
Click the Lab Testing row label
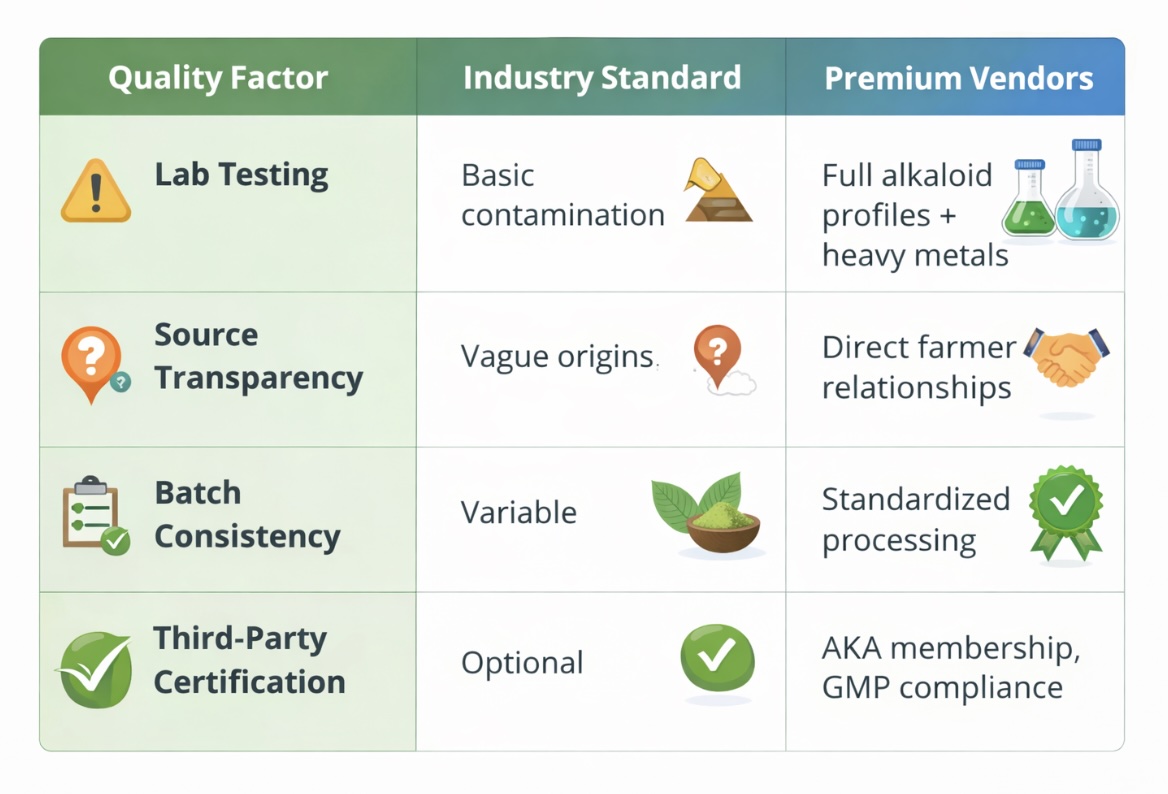coord(241,175)
